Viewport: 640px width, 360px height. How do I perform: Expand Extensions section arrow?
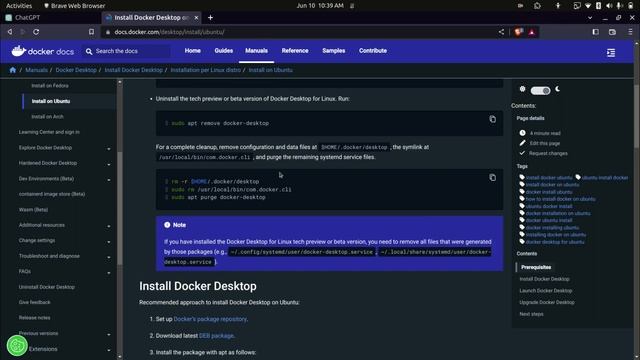[109, 350]
